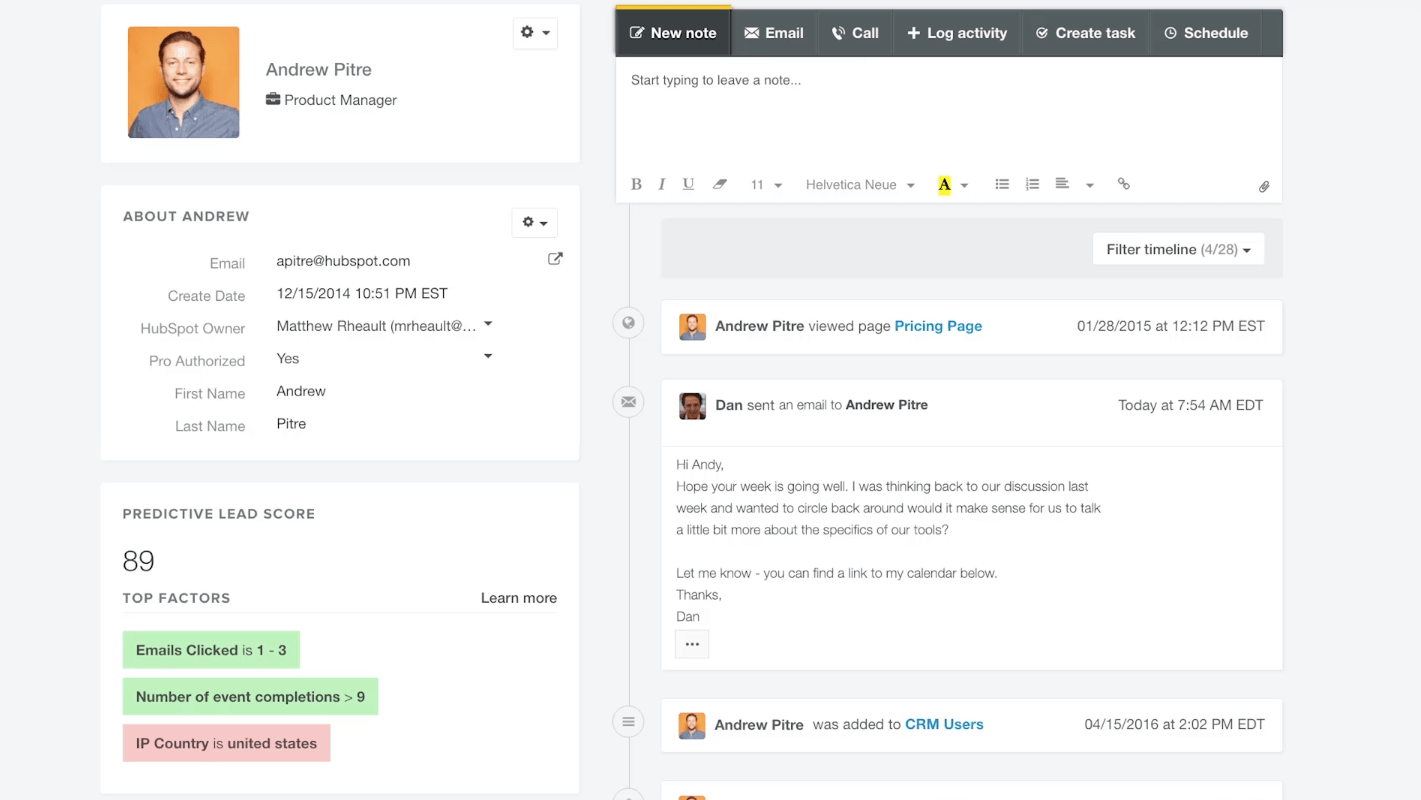Switch to the Log activity tab

(x=957, y=32)
